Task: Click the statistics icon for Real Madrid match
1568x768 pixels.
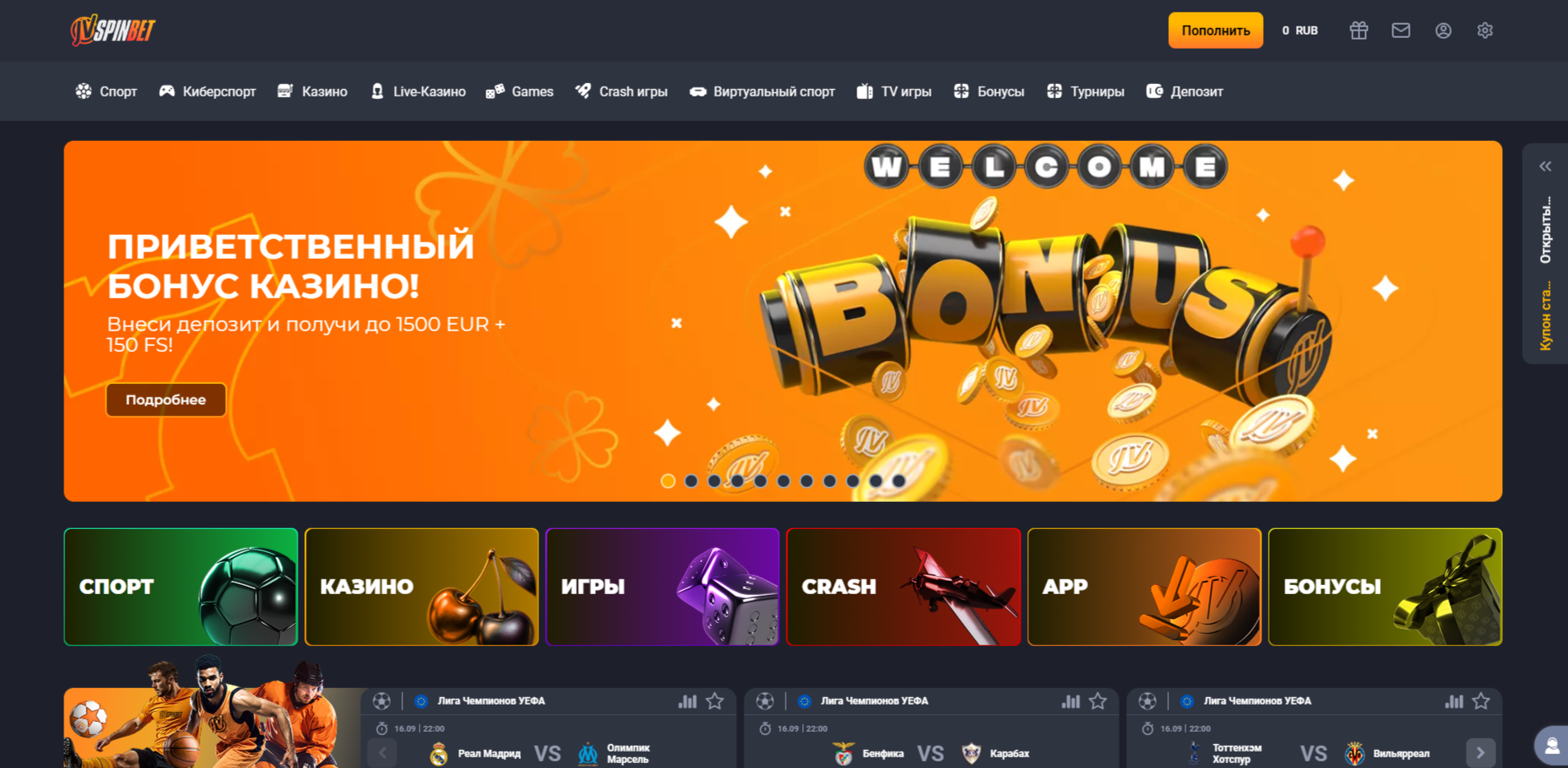Action: [x=687, y=701]
